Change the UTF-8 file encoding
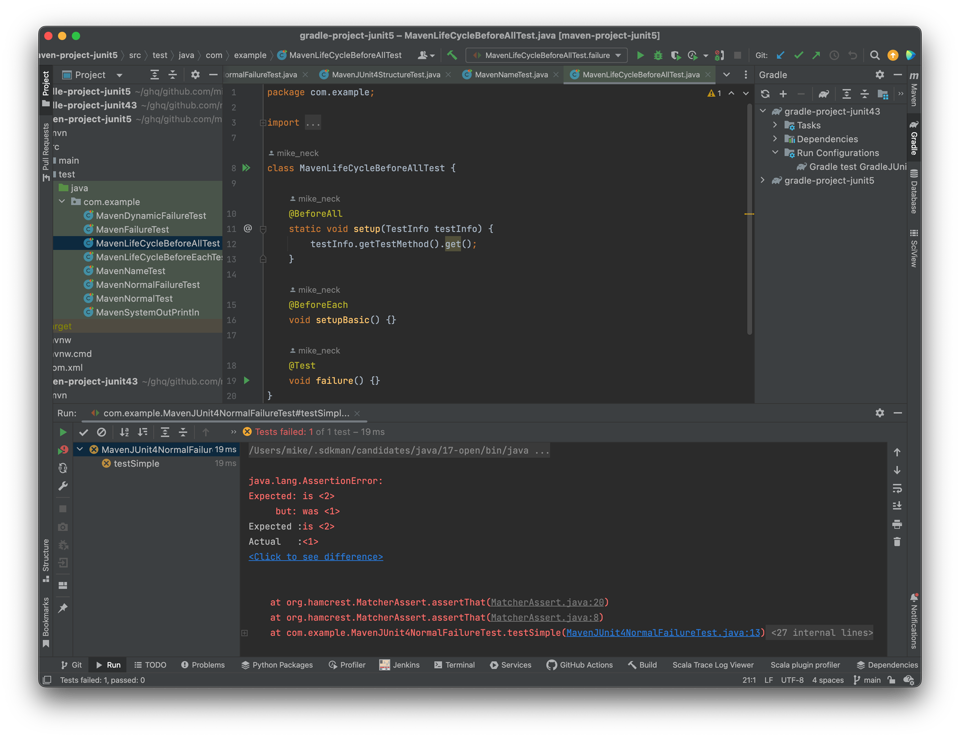960x738 pixels. coord(792,680)
